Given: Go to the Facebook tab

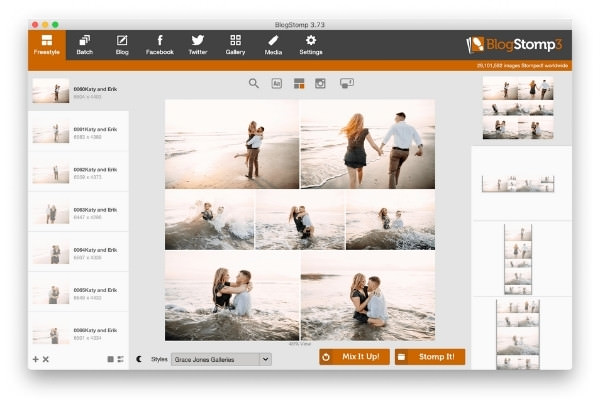Looking at the screenshot, I should coord(160,45).
